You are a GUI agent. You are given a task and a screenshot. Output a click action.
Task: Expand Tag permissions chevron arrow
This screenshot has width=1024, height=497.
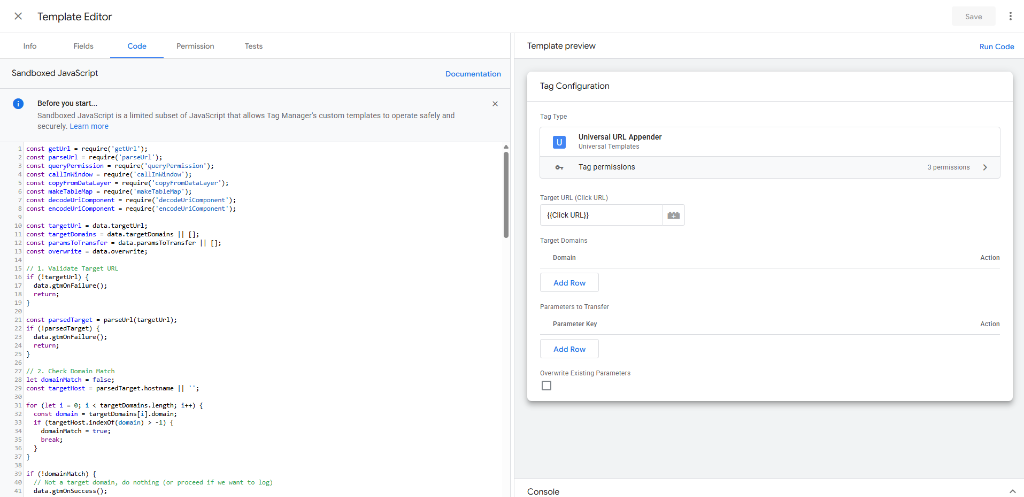[985, 167]
